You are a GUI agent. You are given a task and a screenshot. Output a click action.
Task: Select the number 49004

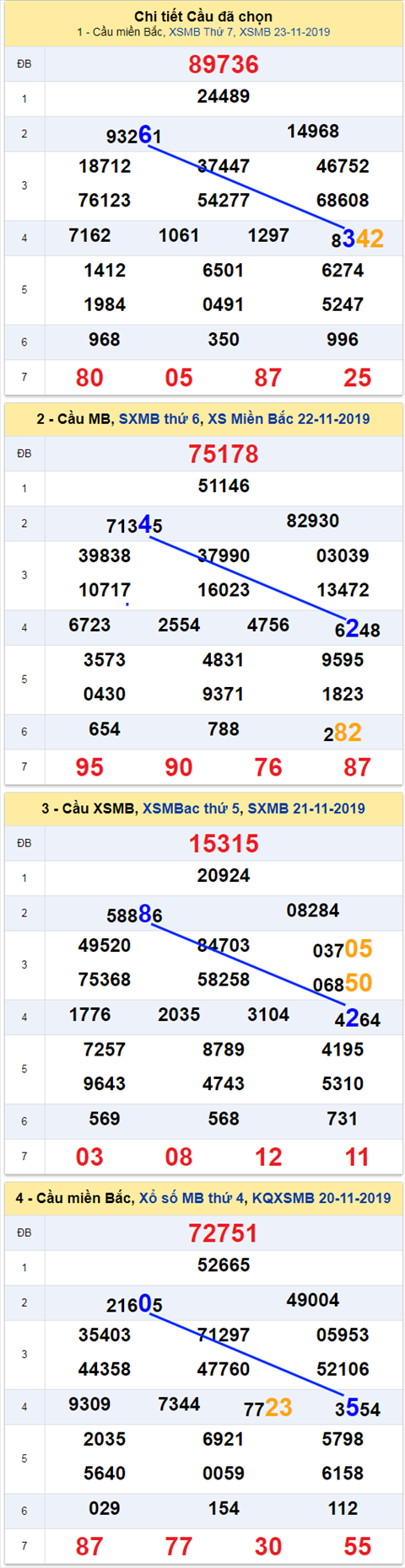313,1300
